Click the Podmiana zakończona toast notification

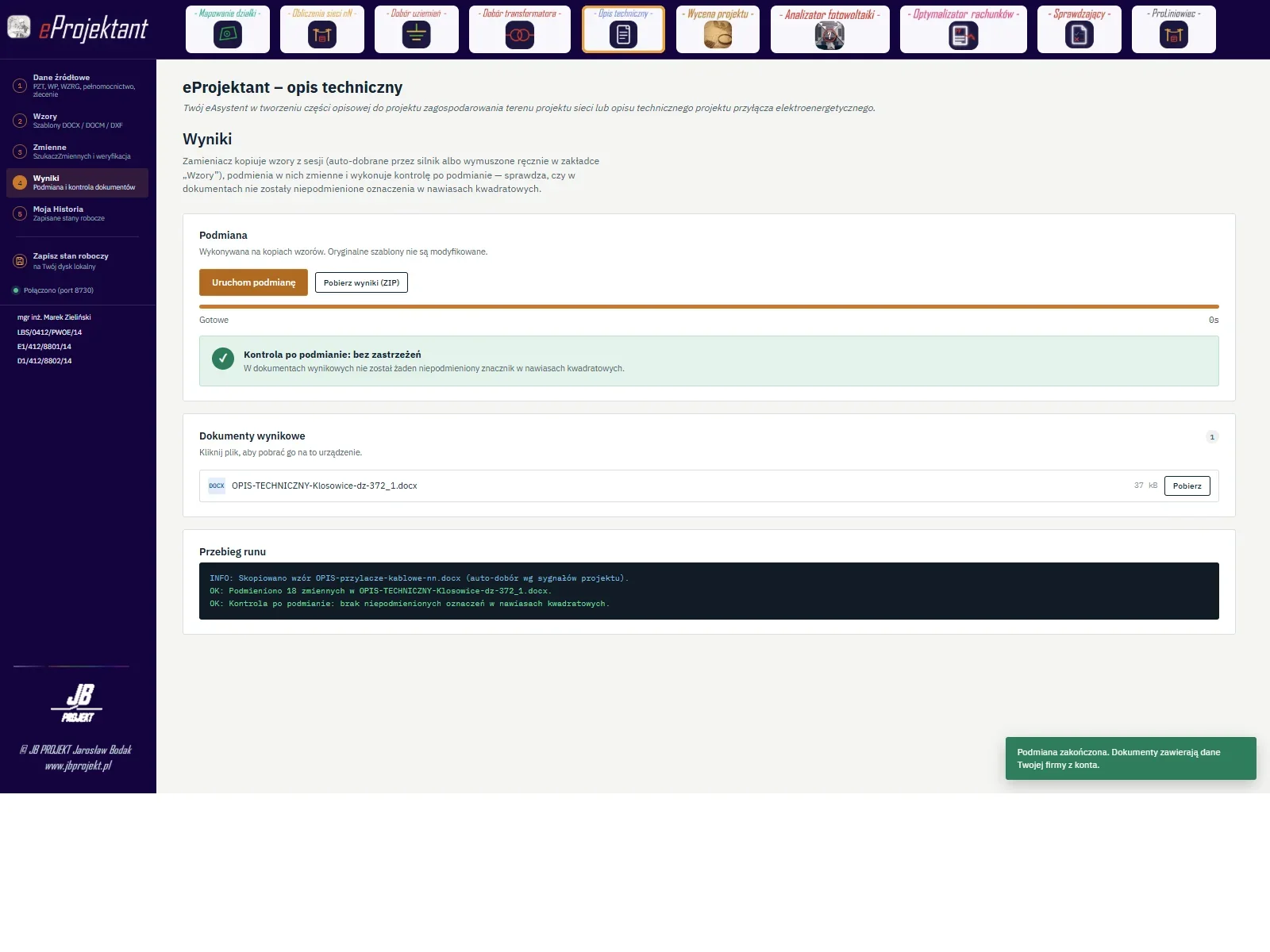(1130, 758)
